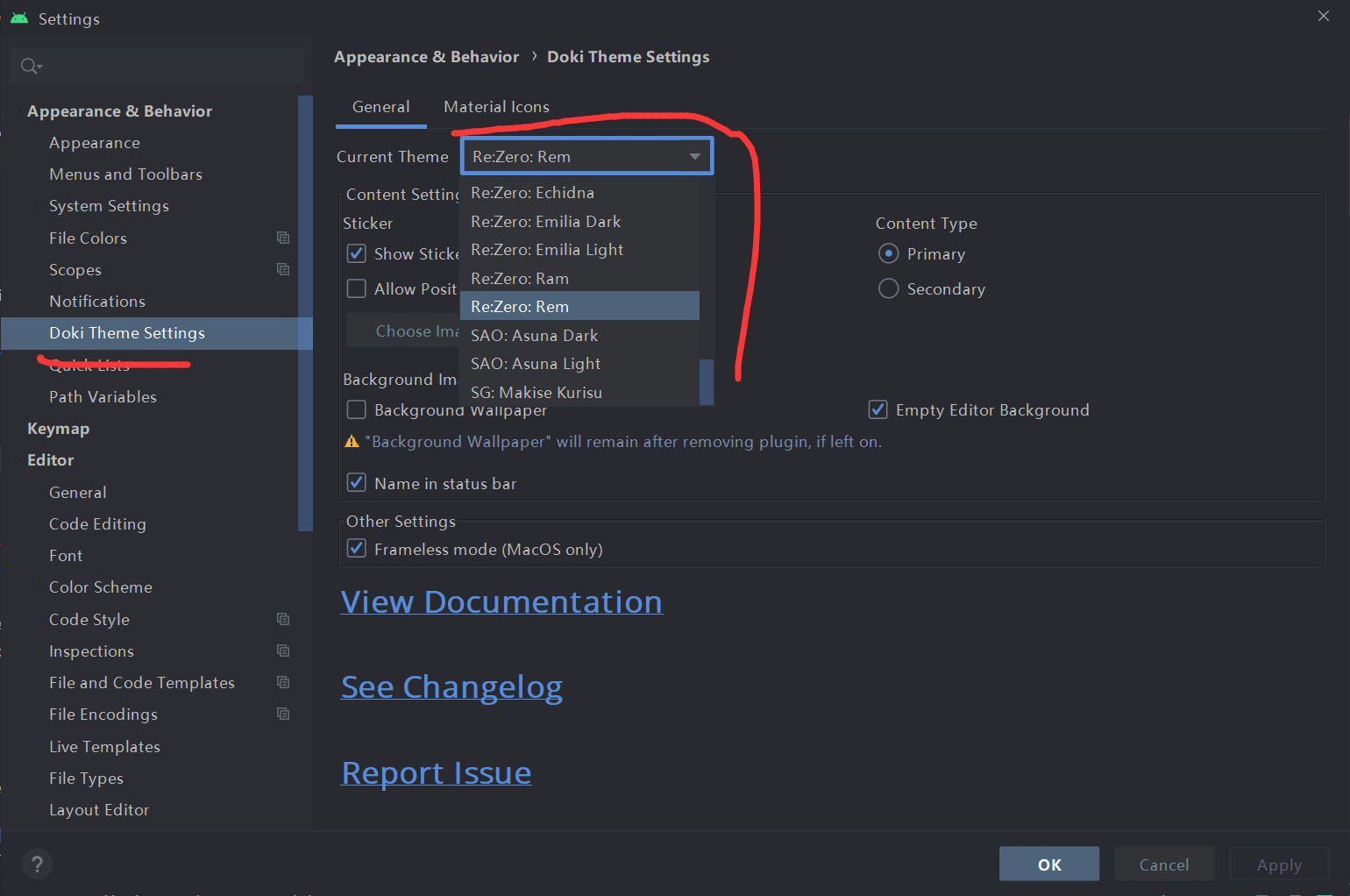Uncheck Empty Editor Background
The width and height of the screenshot is (1350, 896).
tap(877, 409)
